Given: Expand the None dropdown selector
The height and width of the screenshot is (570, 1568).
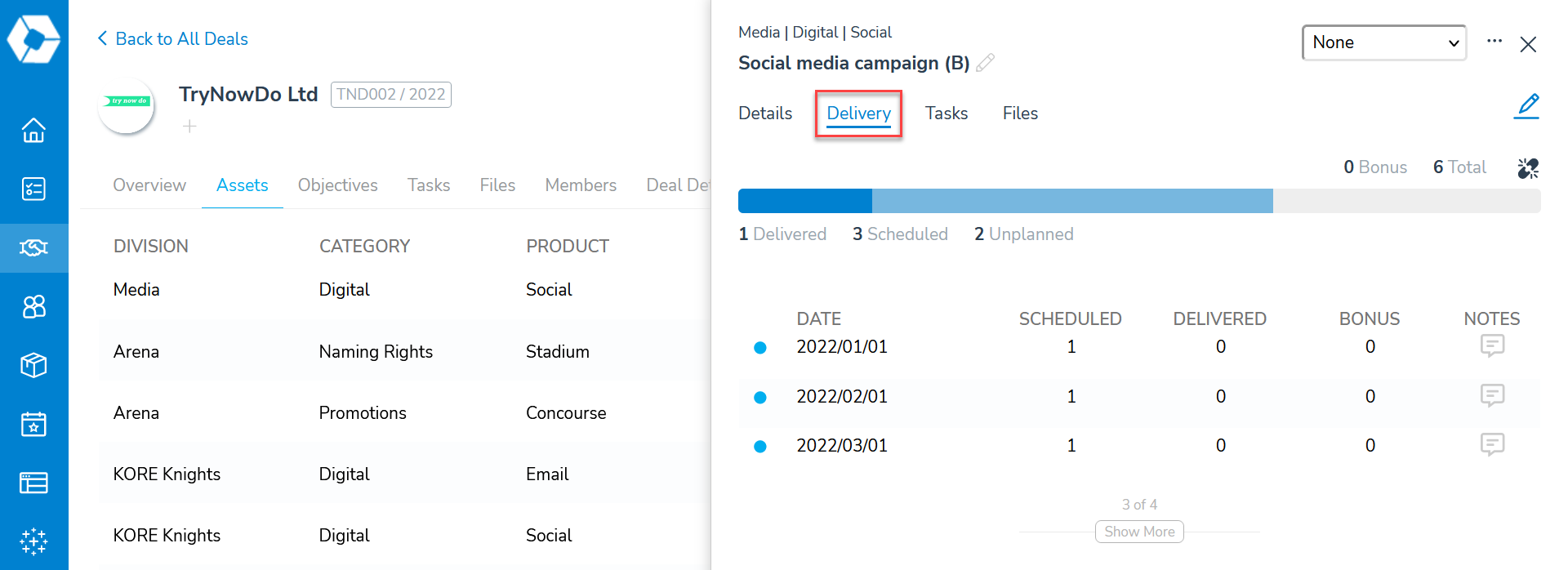Looking at the screenshot, I should 1383,42.
